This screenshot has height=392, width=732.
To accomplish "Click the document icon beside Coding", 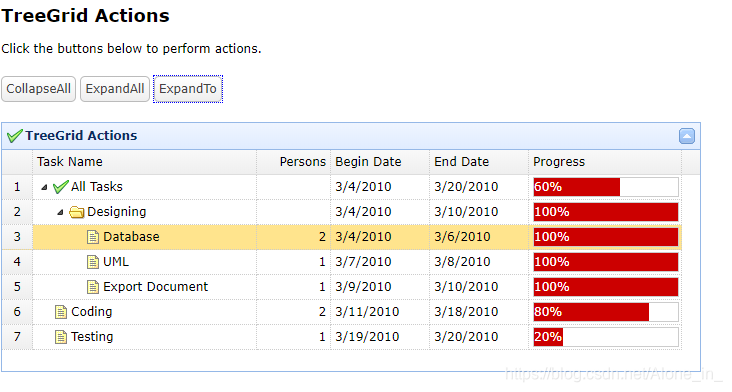I will tap(61, 312).
